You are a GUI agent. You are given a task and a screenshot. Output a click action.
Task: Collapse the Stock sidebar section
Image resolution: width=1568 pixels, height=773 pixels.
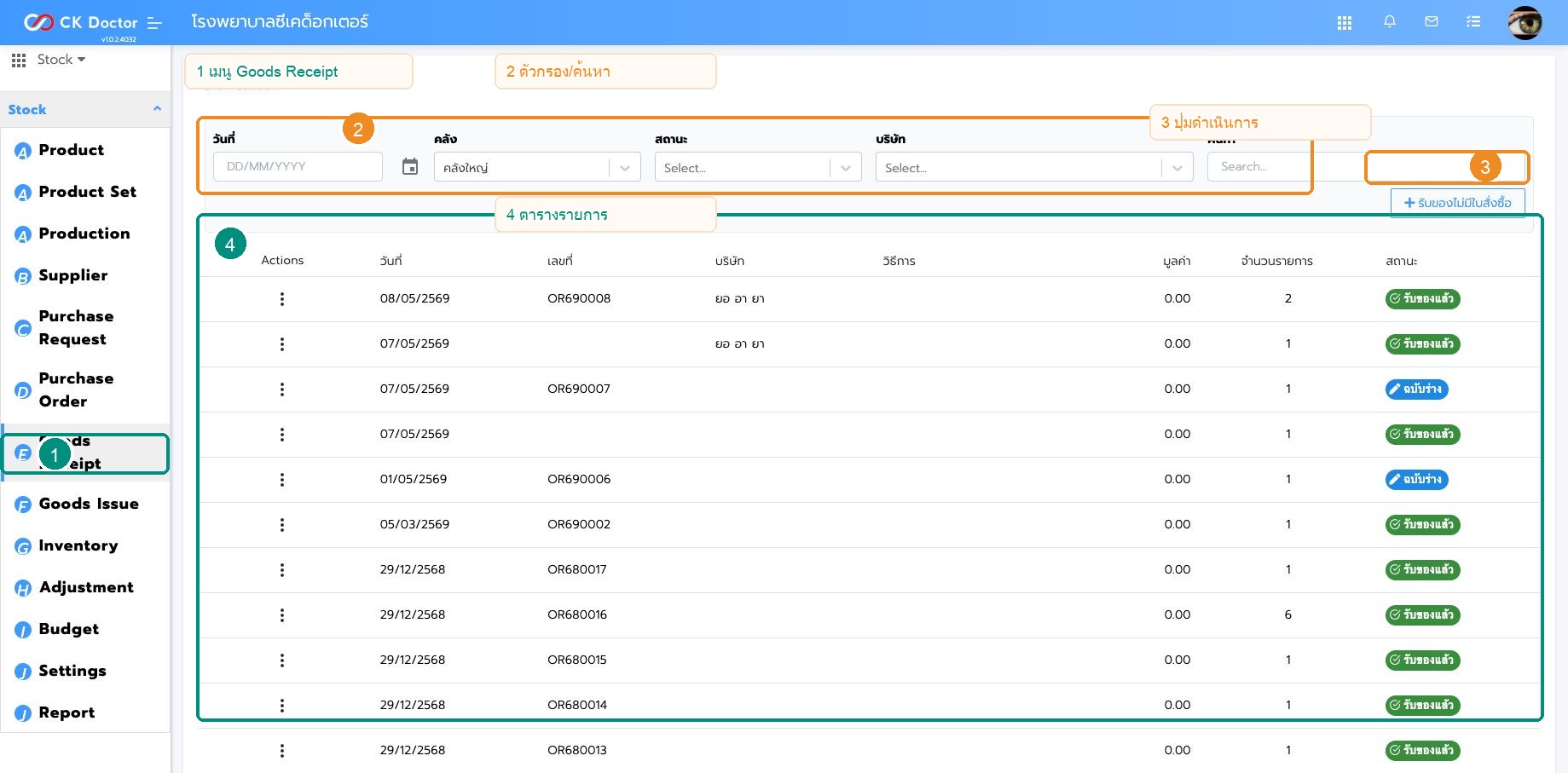tap(85, 109)
